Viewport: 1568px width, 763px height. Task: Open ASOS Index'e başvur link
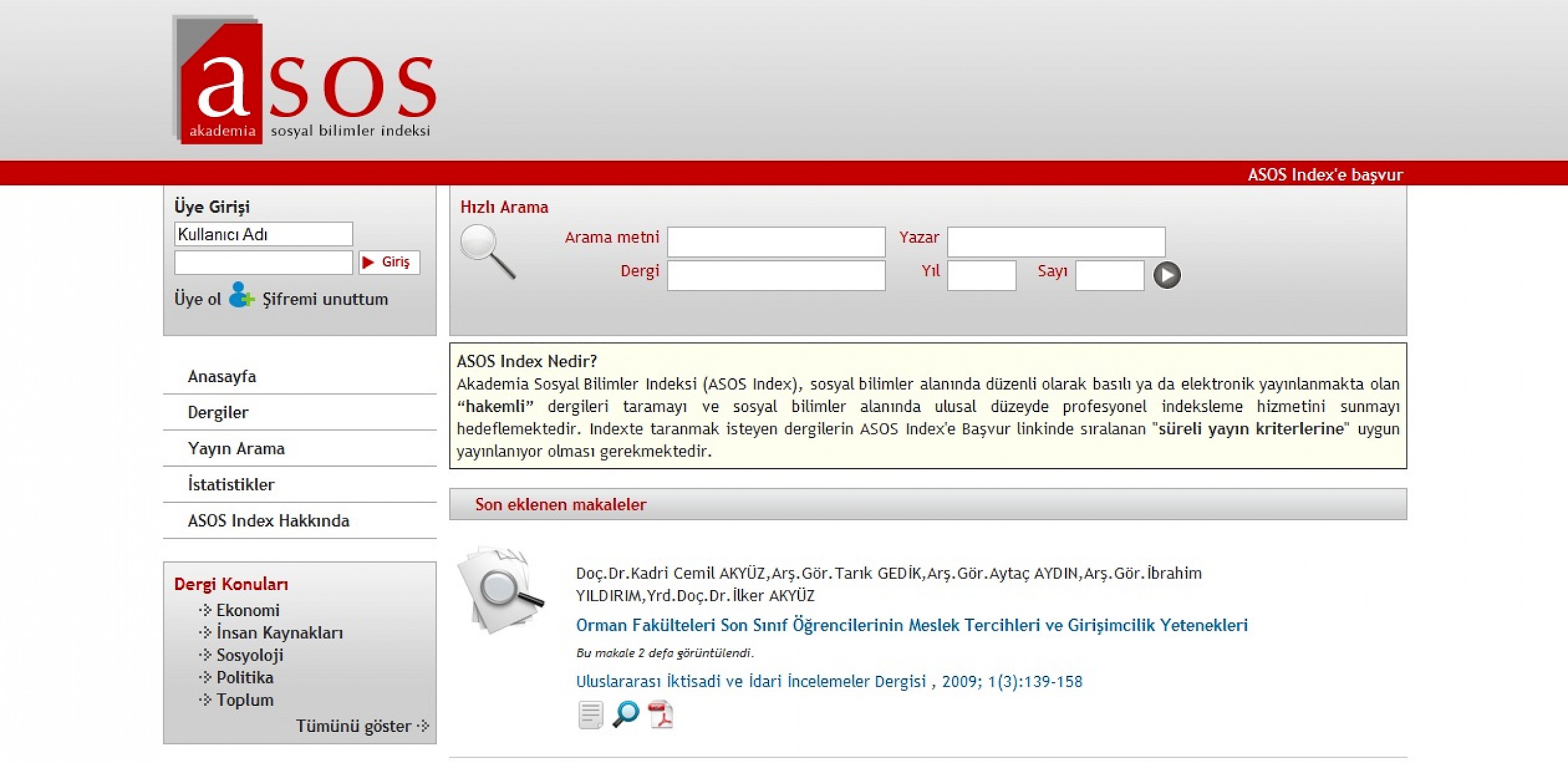click(1325, 174)
